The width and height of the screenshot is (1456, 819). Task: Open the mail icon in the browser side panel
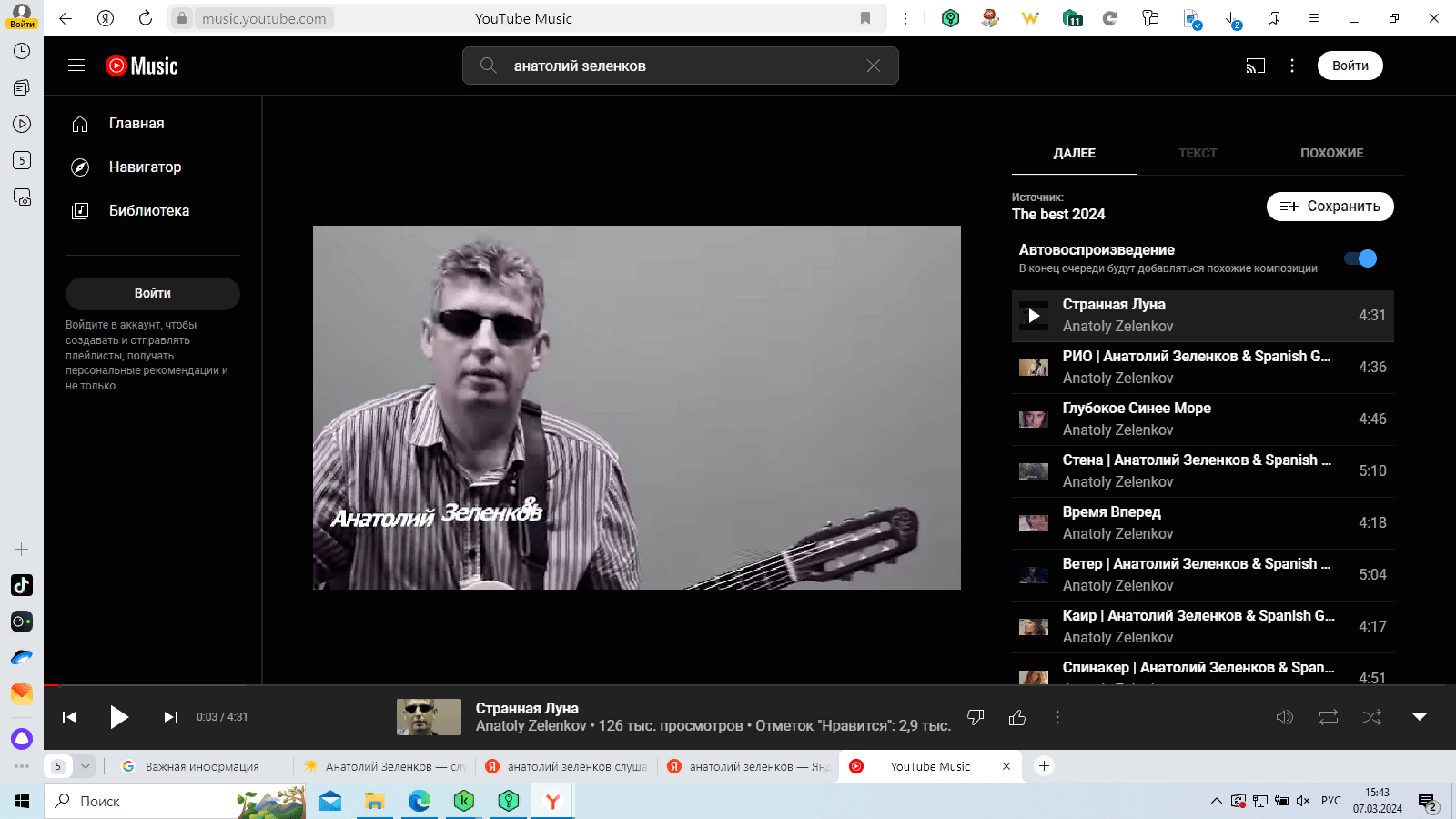[x=22, y=694]
